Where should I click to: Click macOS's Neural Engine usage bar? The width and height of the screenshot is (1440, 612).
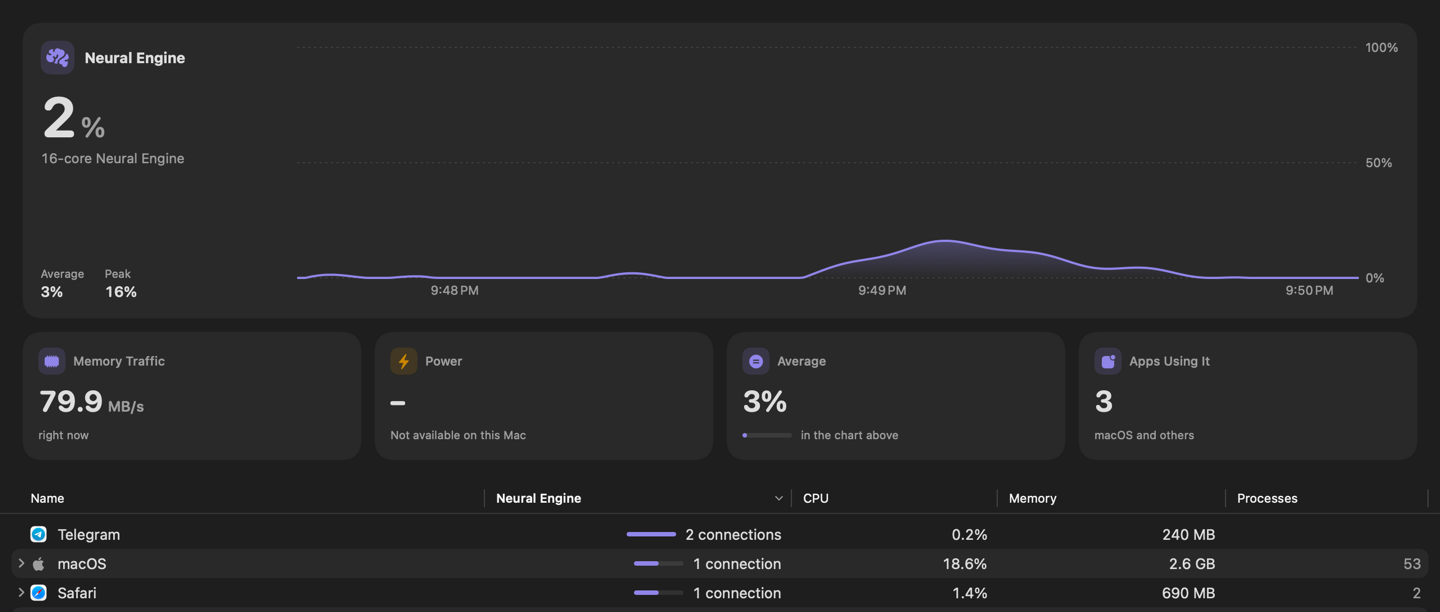tap(658, 564)
